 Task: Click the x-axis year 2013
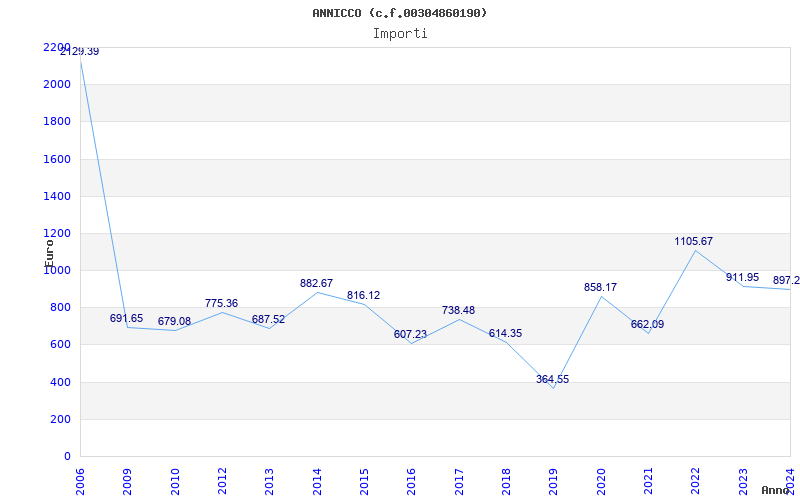[x=269, y=482]
